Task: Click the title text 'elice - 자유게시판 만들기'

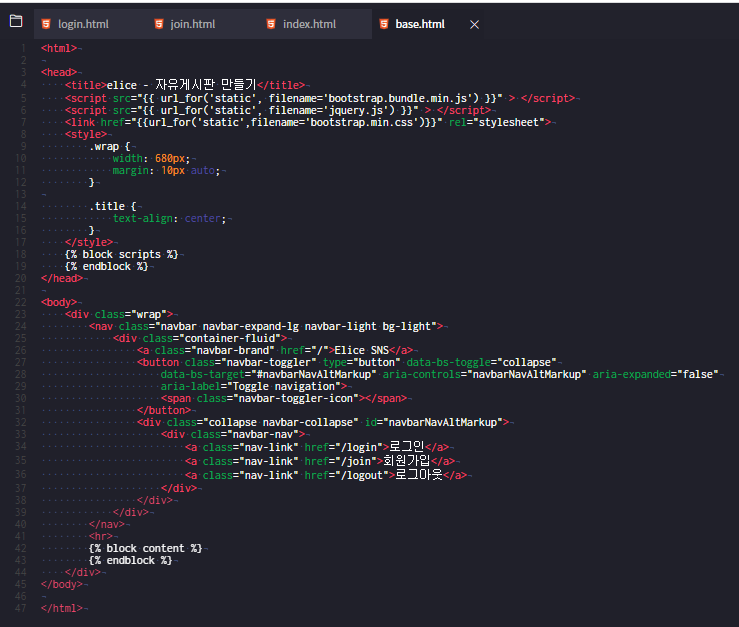Action: 181,85
